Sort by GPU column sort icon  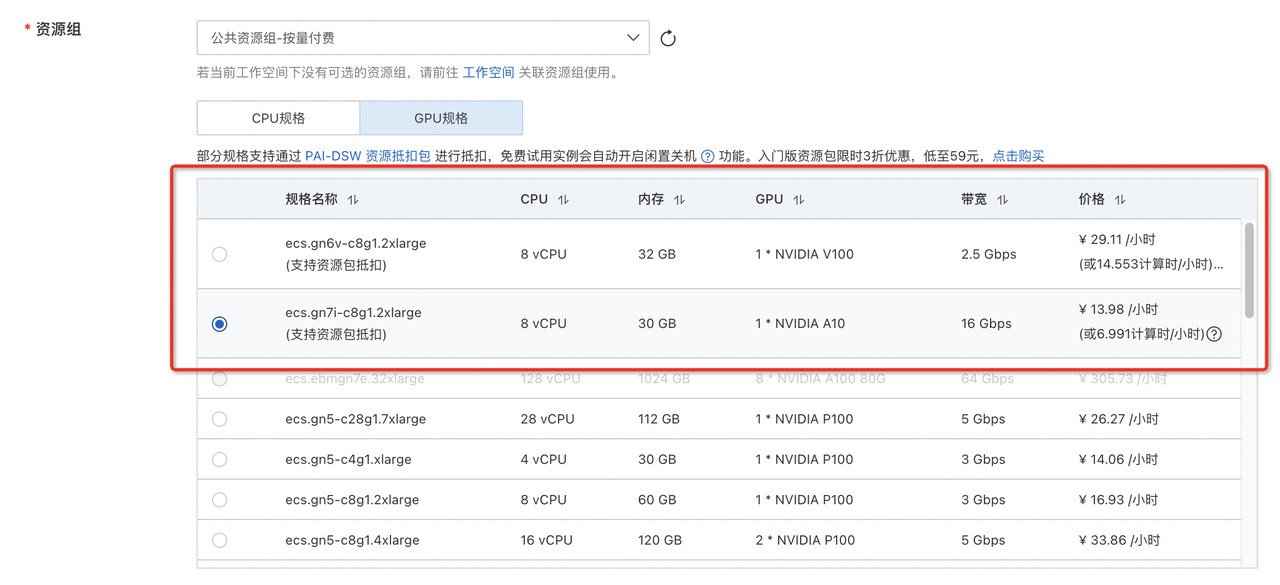[x=798, y=200]
